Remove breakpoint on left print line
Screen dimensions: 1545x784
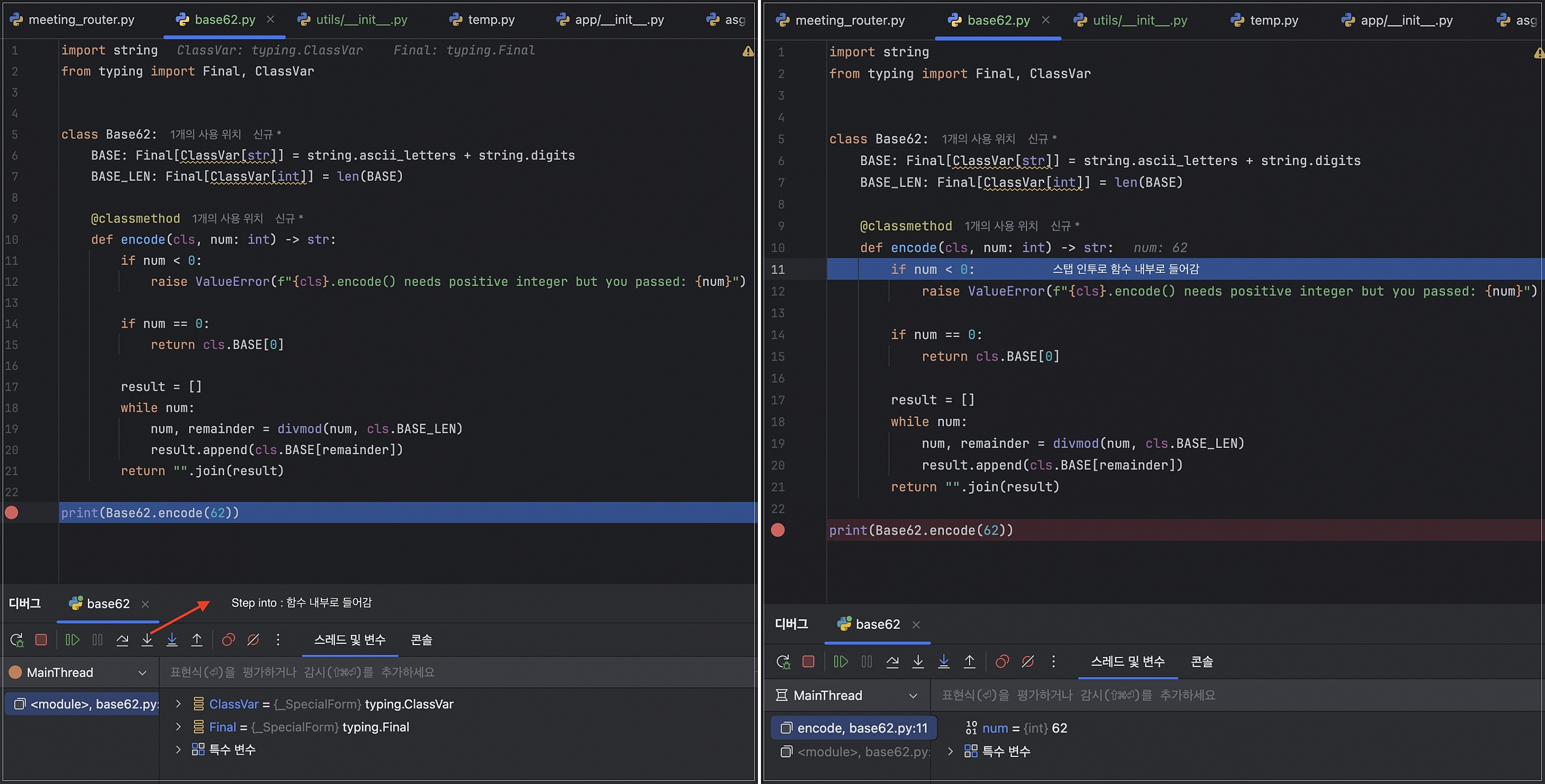pos(11,513)
